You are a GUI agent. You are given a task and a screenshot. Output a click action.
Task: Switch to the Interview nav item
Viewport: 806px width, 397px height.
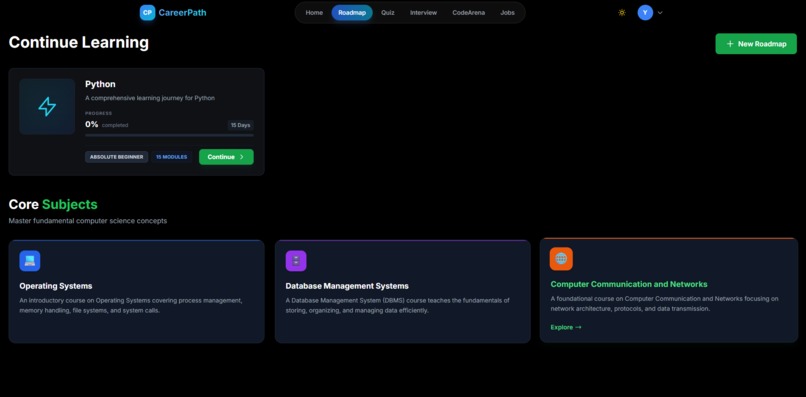[424, 13]
